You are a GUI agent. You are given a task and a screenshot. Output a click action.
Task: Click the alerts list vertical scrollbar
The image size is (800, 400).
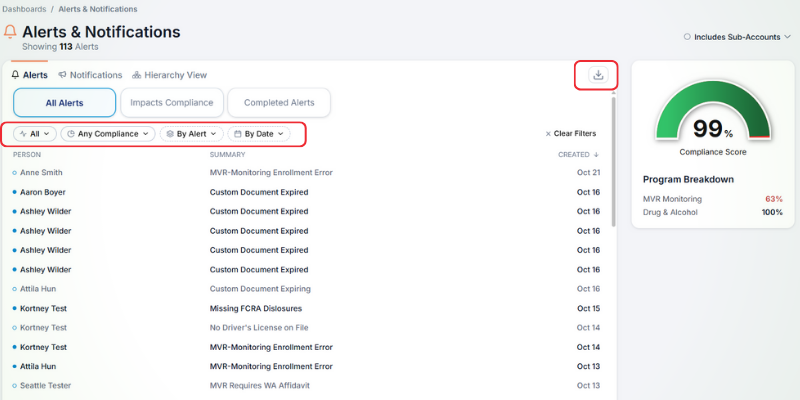613,160
